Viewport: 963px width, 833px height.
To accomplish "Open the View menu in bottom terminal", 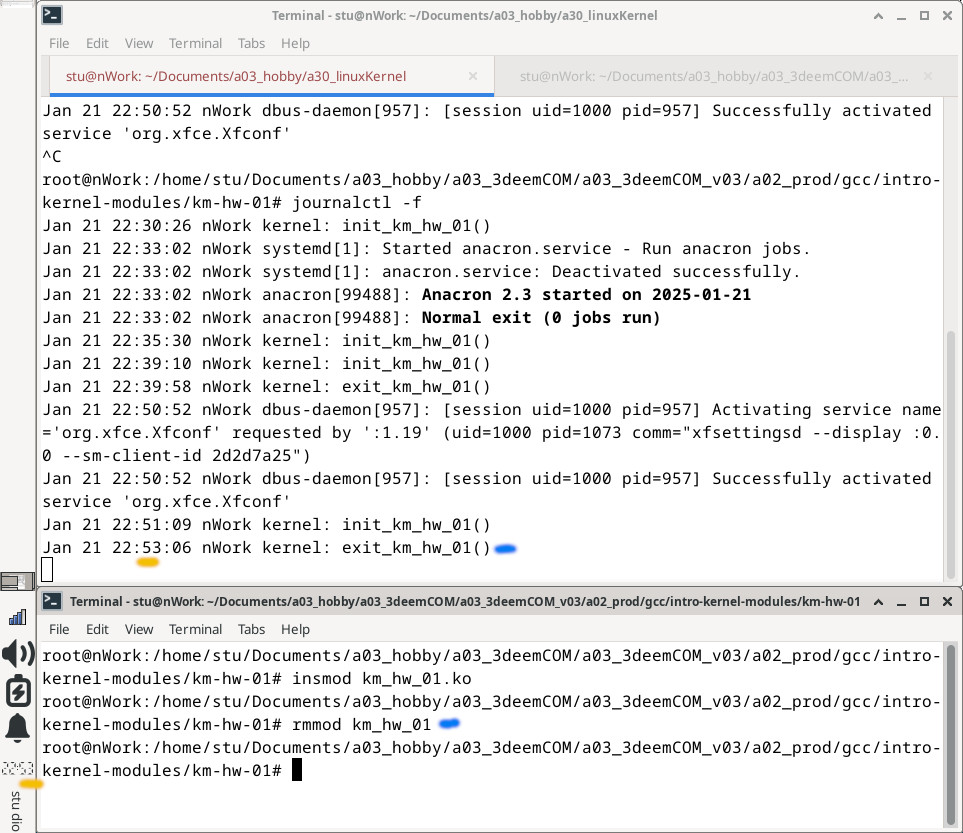I will (139, 629).
